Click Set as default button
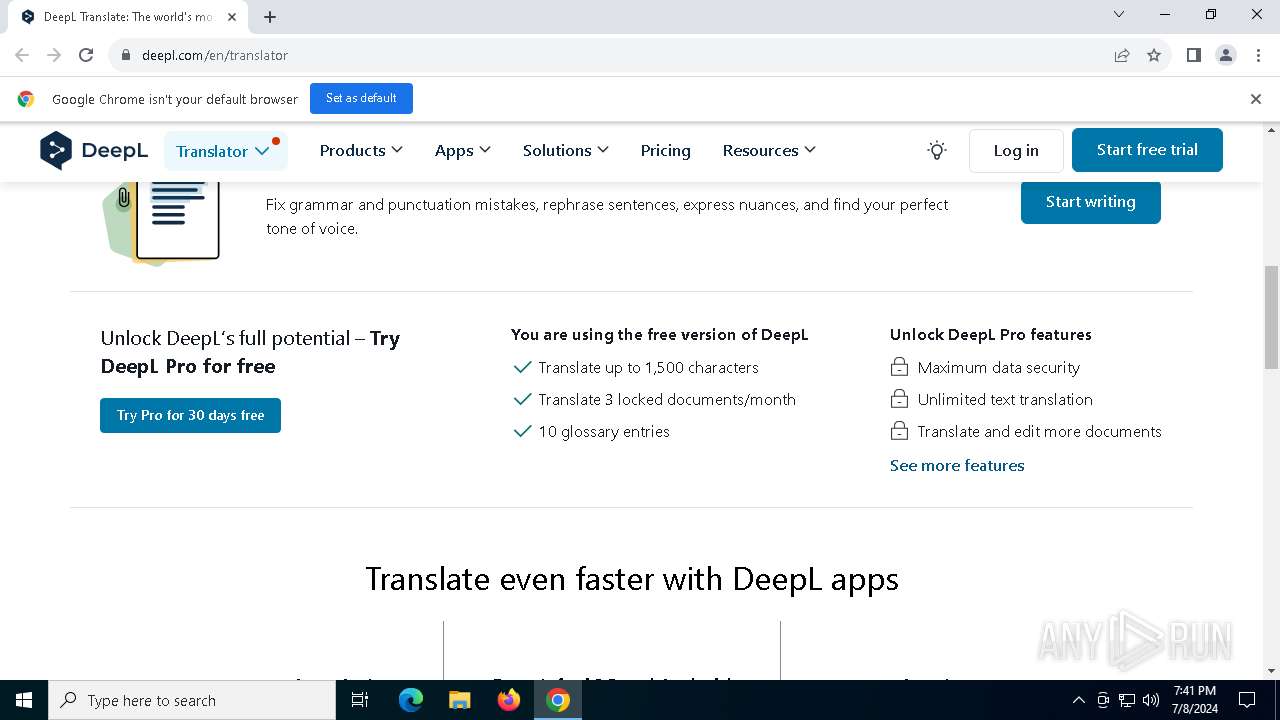Viewport: 1280px width, 720px height. coord(361,98)
